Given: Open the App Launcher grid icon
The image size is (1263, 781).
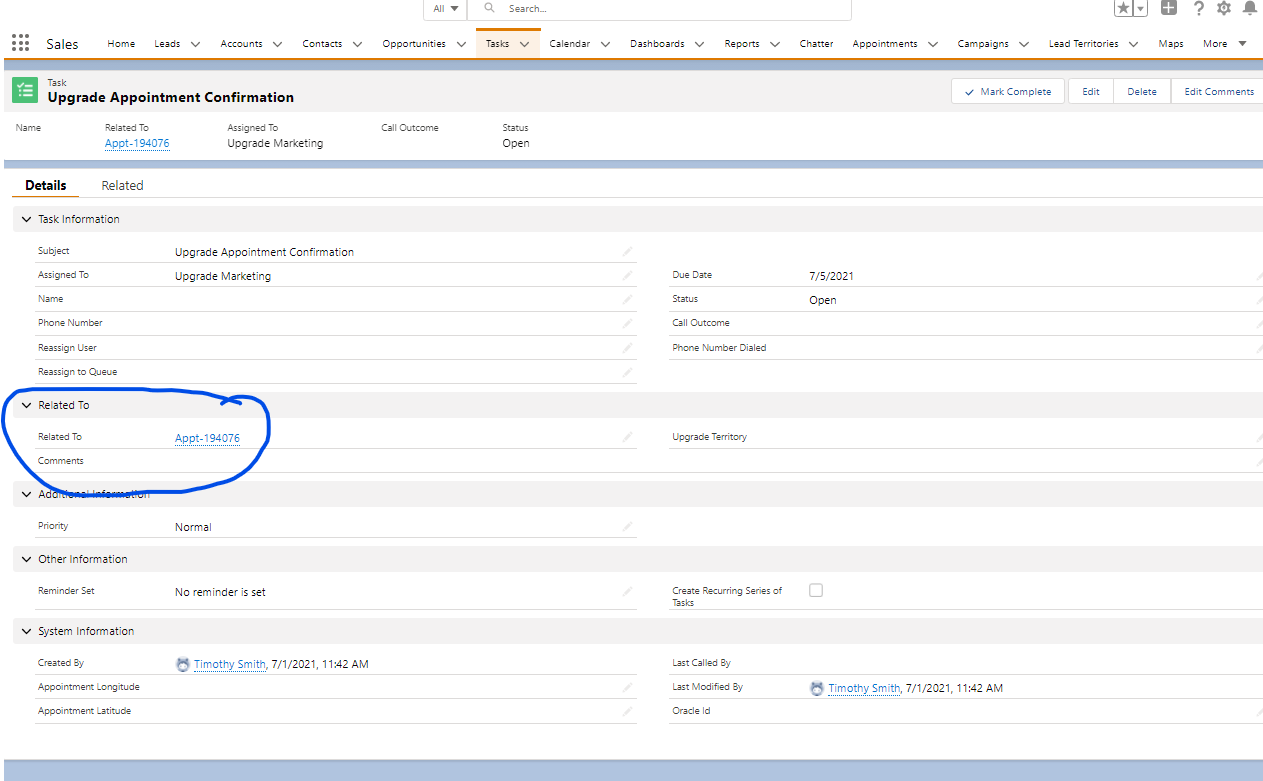Looking at the screenshot, I should coord(20,44).
